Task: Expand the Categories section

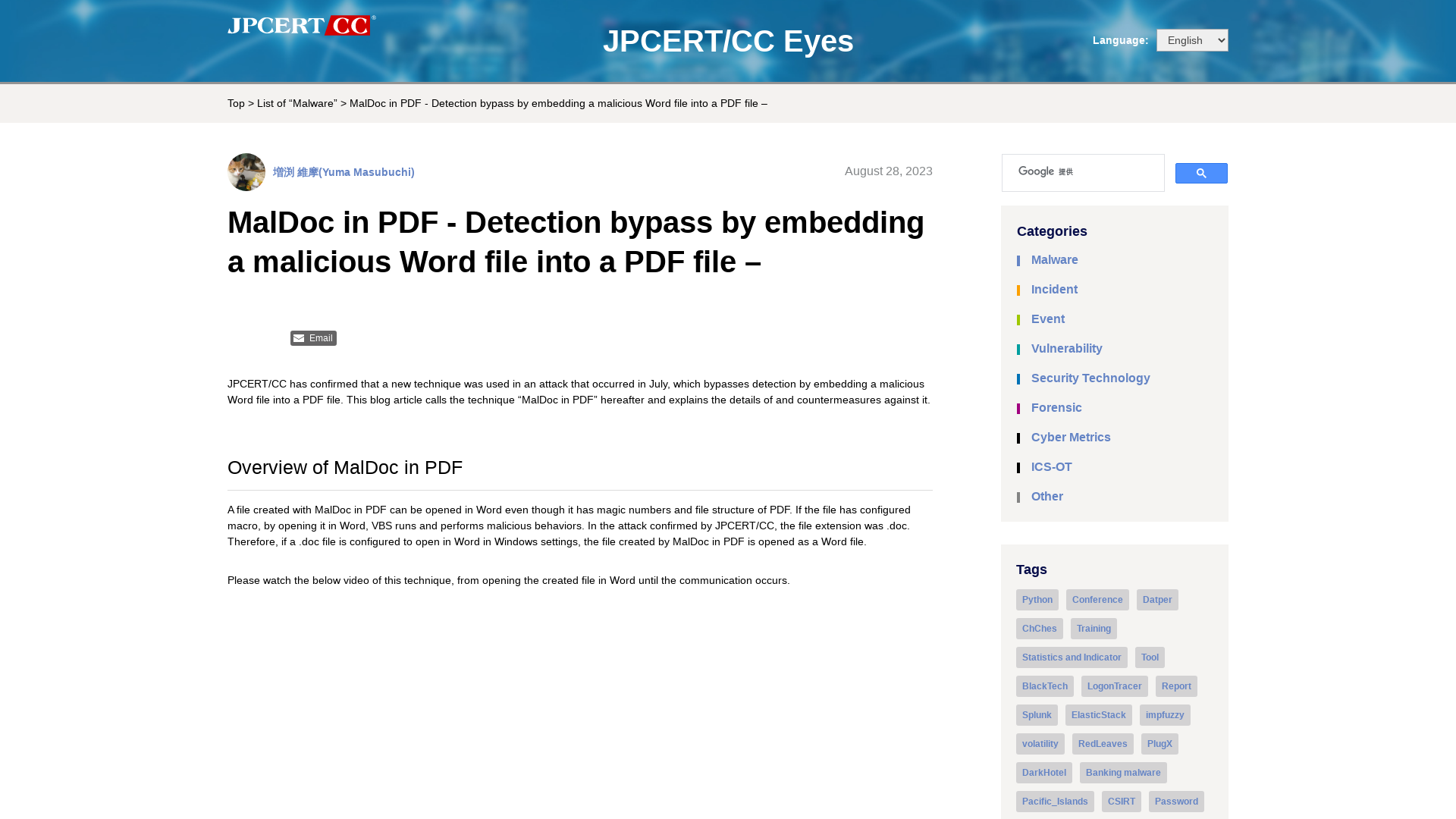Action: pyautogui.click(x=1052, y=231)
